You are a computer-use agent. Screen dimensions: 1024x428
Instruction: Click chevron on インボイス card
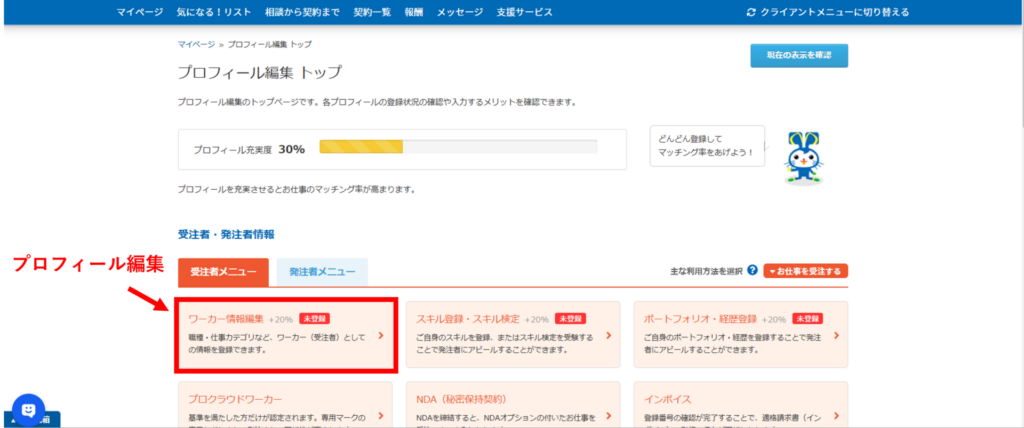pyautogui.click(x=837, y=416)
